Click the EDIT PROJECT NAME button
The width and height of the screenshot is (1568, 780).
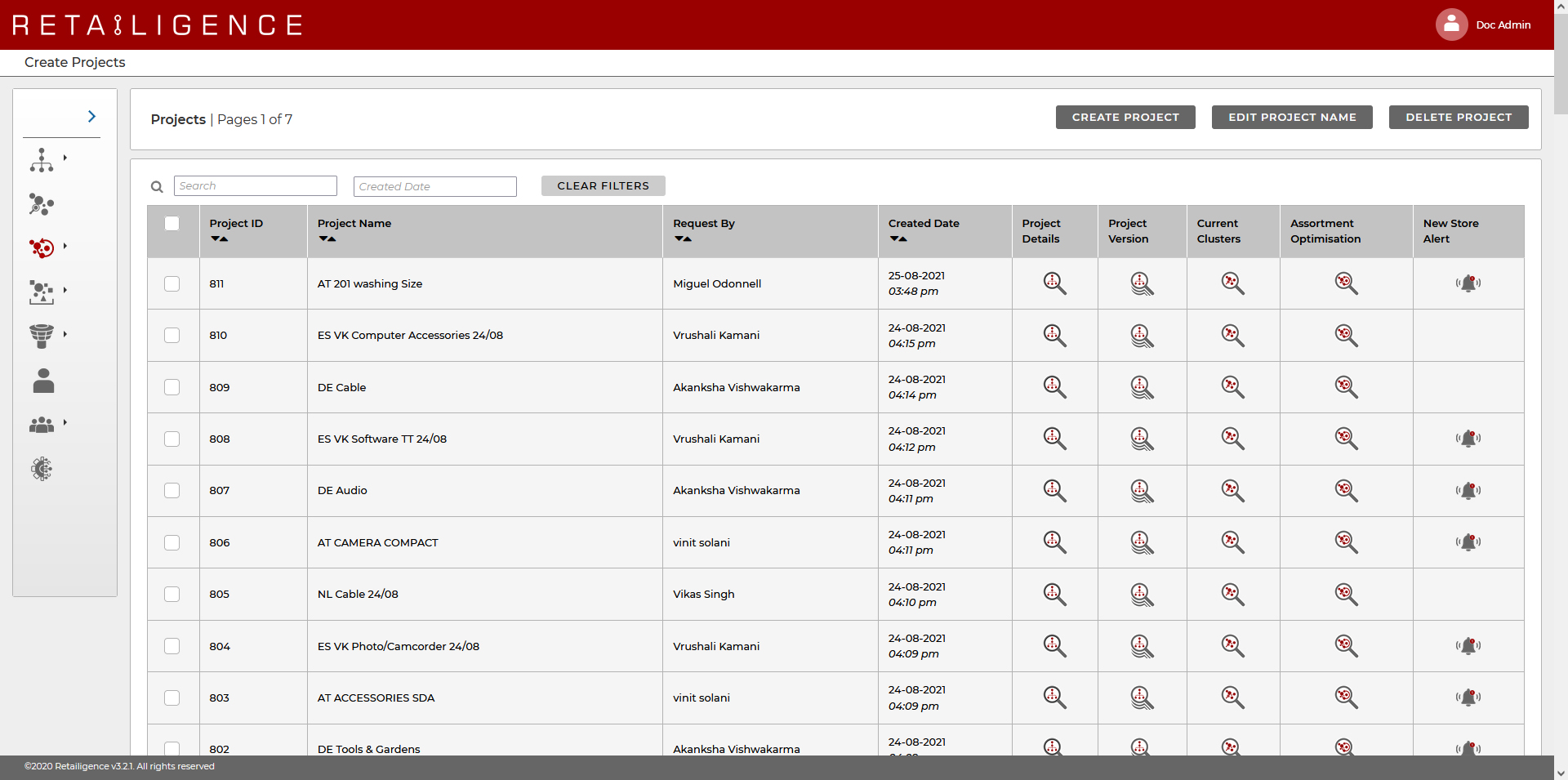pyautogui.click(x=1292, y=118)
